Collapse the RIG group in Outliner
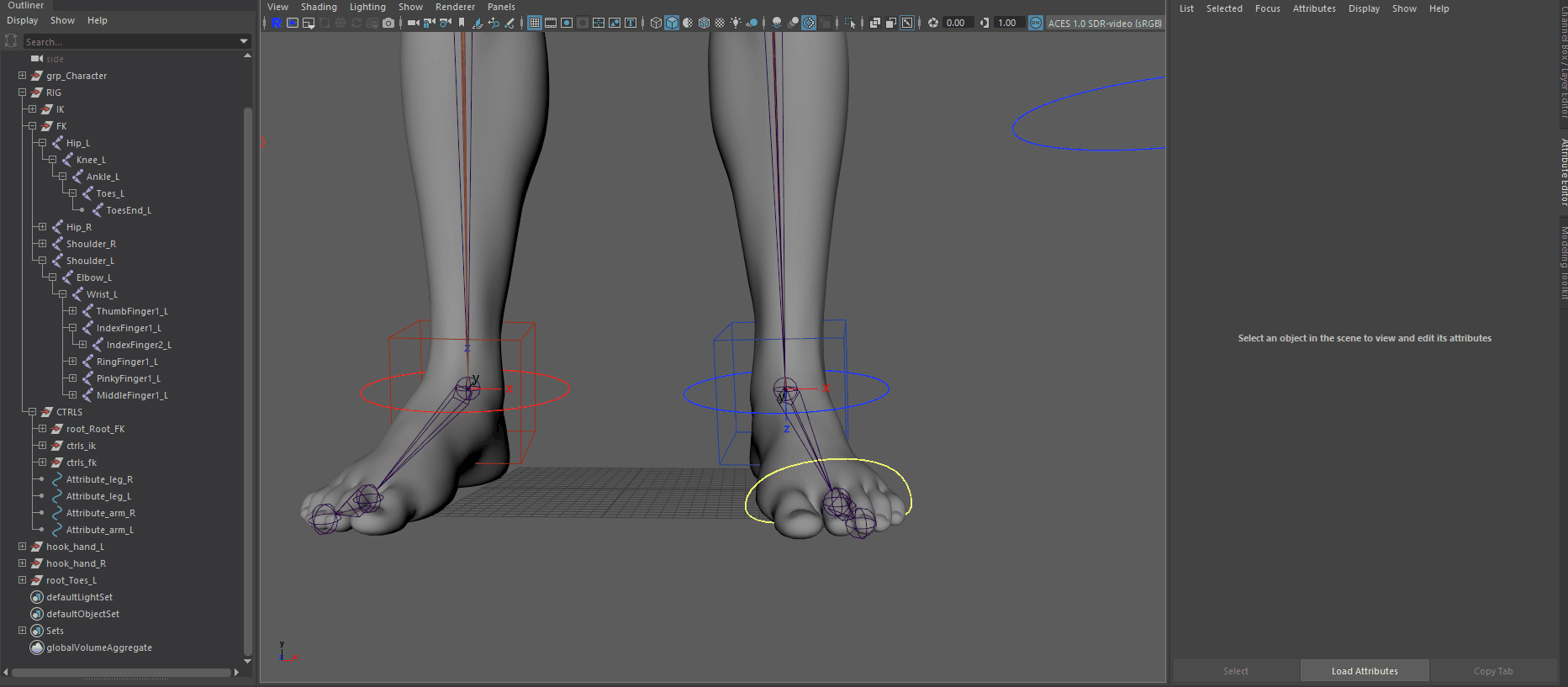 22,92
